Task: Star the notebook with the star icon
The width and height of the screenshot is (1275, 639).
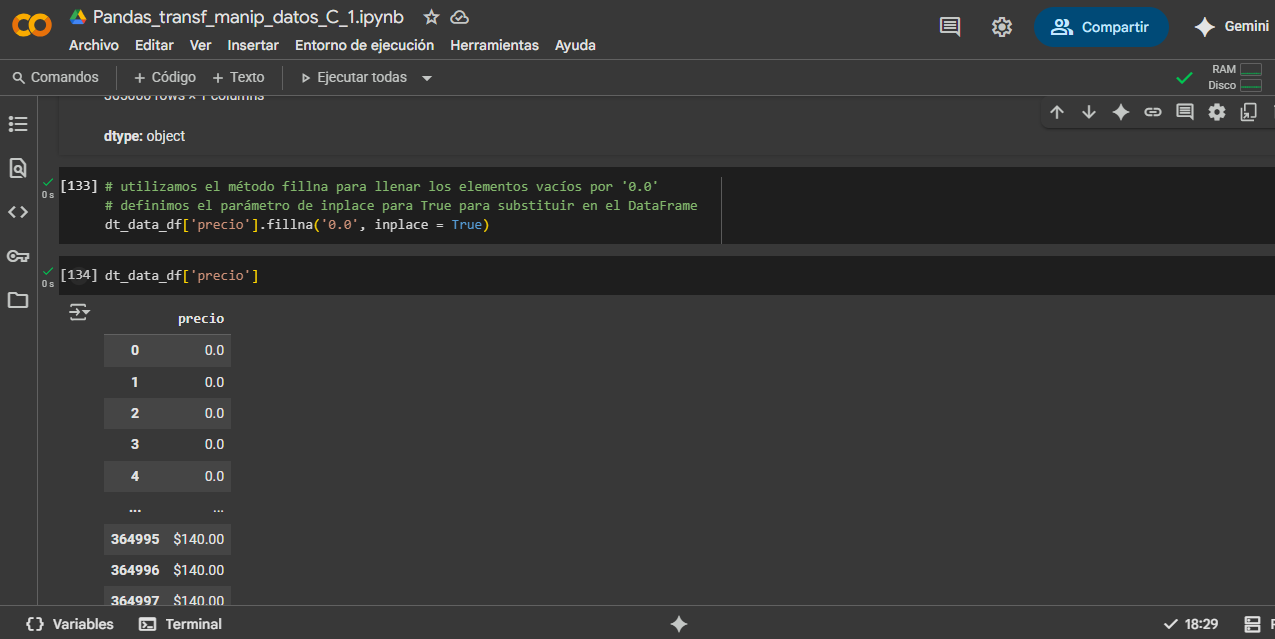Action: (431, 17)
